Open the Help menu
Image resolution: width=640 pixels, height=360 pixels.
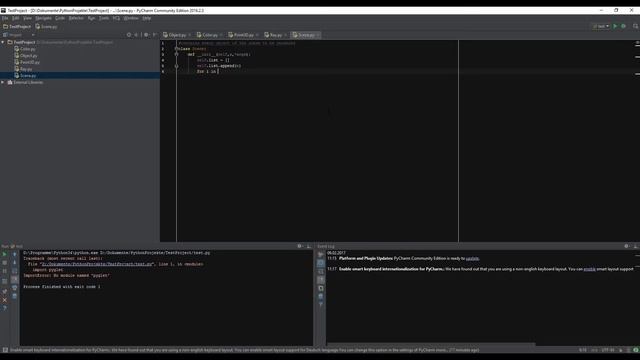coord(147,18)
